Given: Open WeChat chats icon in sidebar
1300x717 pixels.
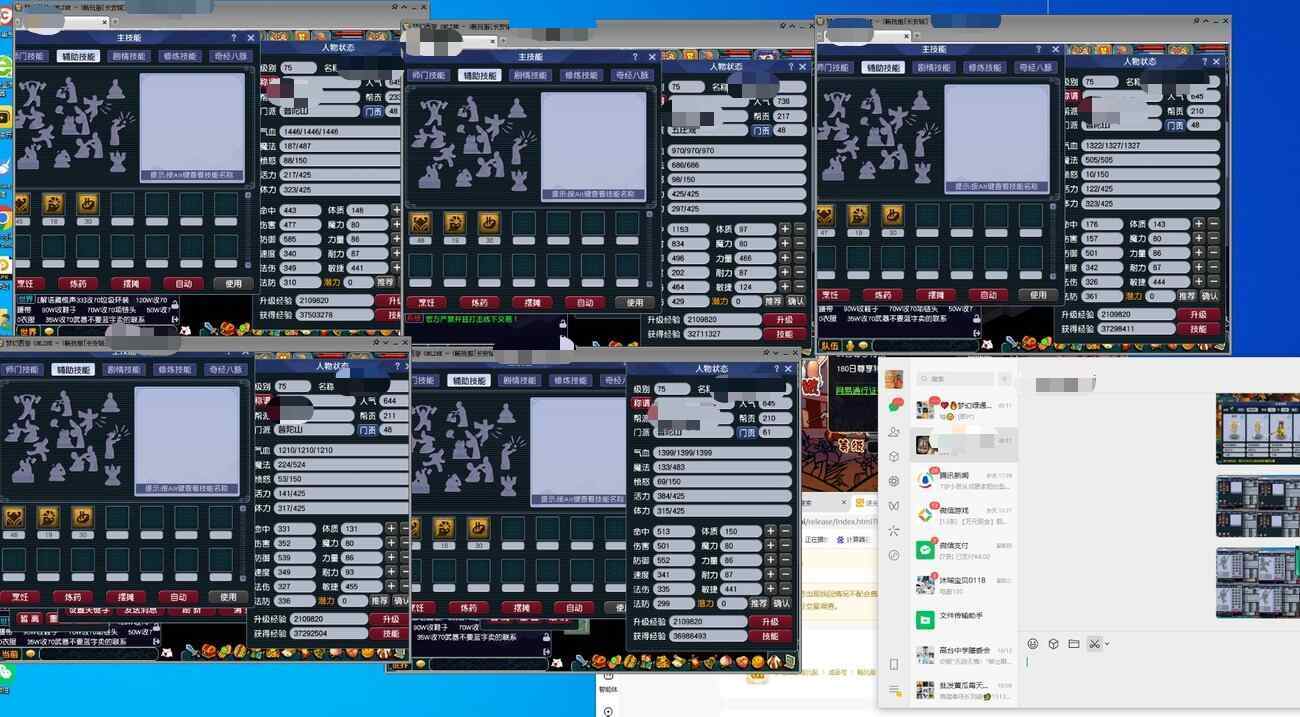Looking at the screenshot, I should (894, 406).
